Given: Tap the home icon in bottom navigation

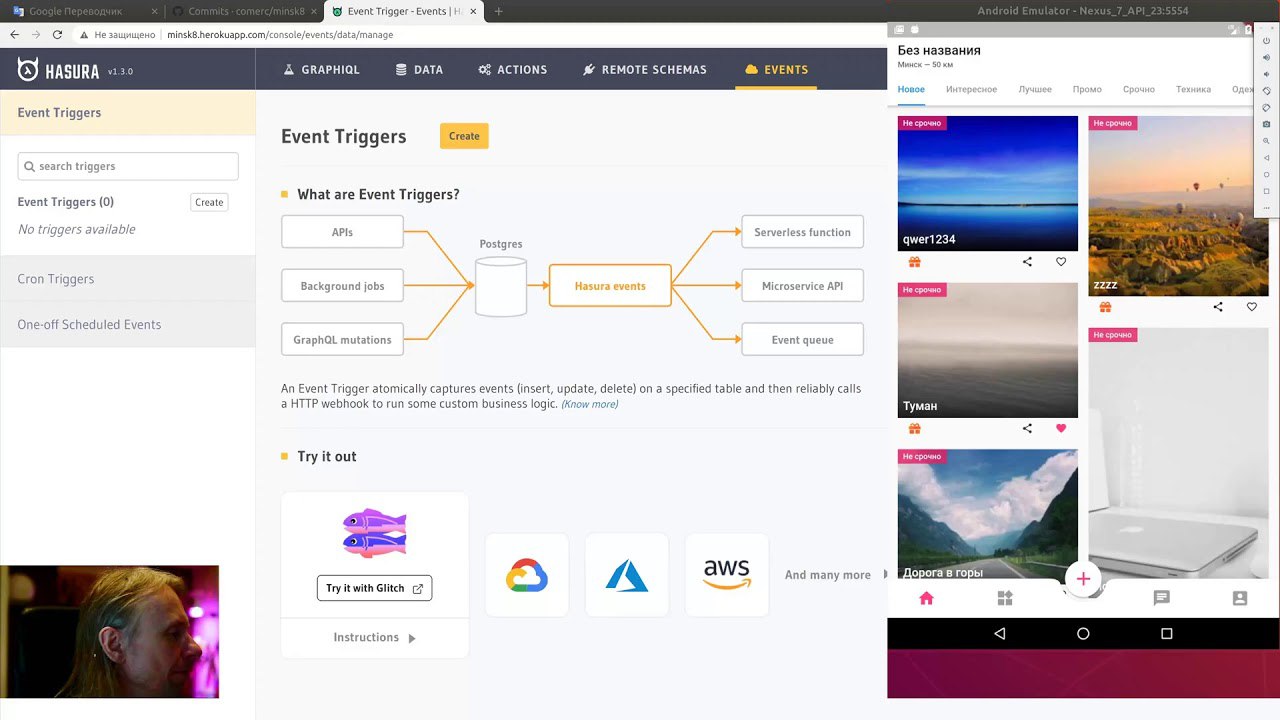Looking at the screenshot, I should click(x=926, y=598).
